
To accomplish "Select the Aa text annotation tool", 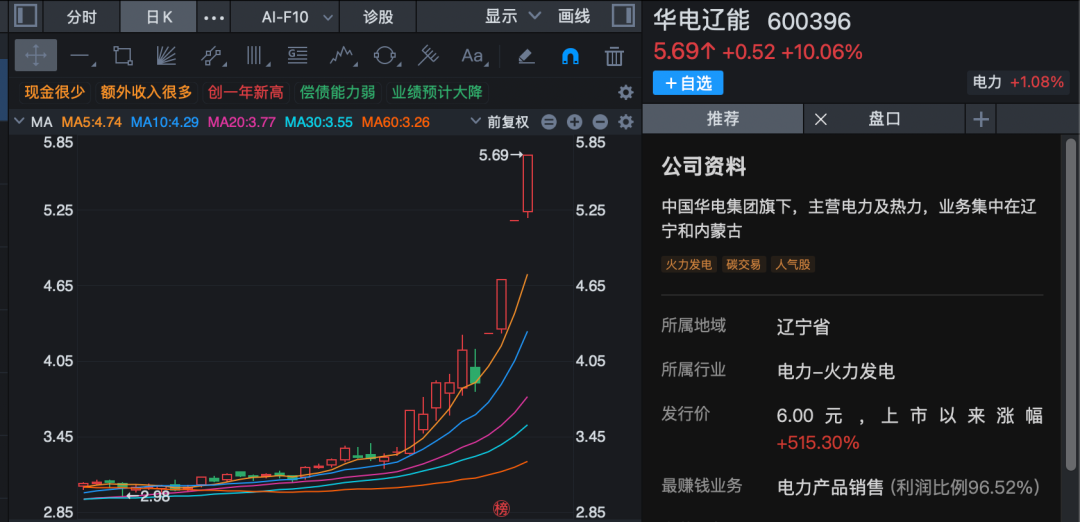I will [x=473, y=56].
